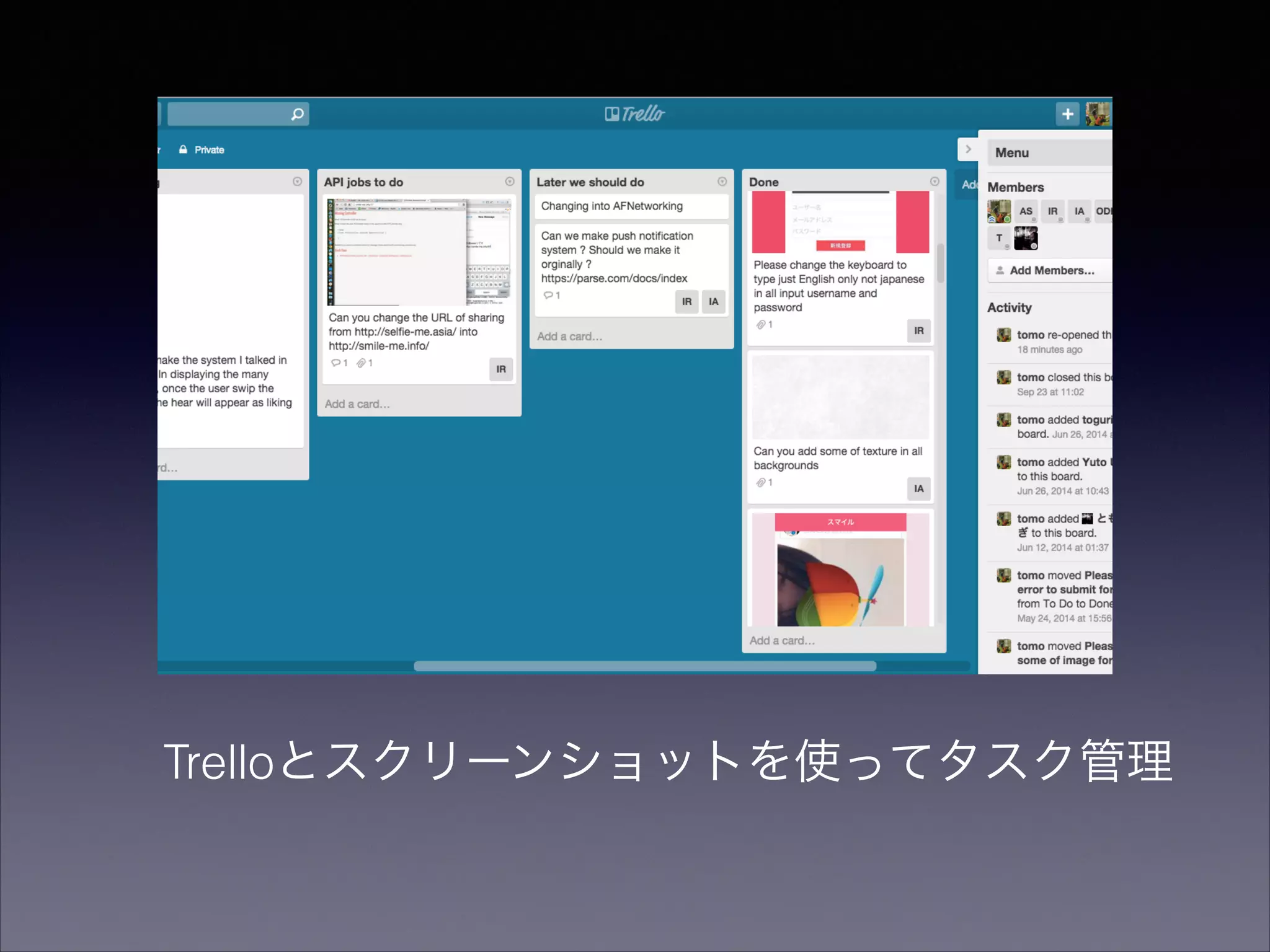Select the AS member avatar
This screenshot has width=1270, height=952.
click(1026, 211)
